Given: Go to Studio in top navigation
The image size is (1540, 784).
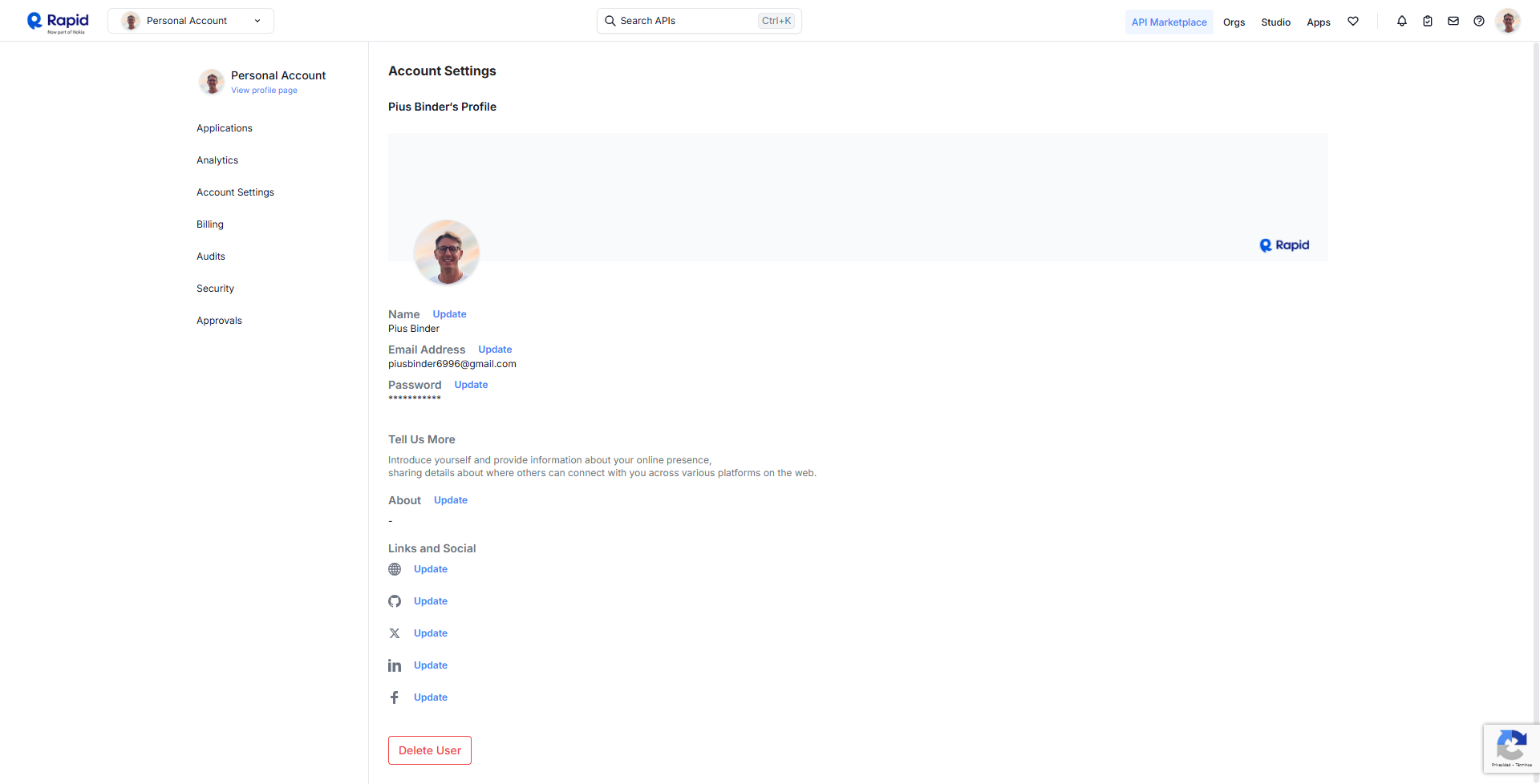Looking at the screenshot, I should pyautogui.click(x=1275, y=22).
